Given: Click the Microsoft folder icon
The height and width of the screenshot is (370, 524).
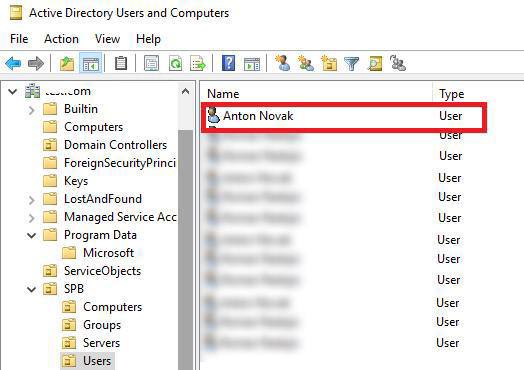Looking at the screenshot, I should pos(69,253).
